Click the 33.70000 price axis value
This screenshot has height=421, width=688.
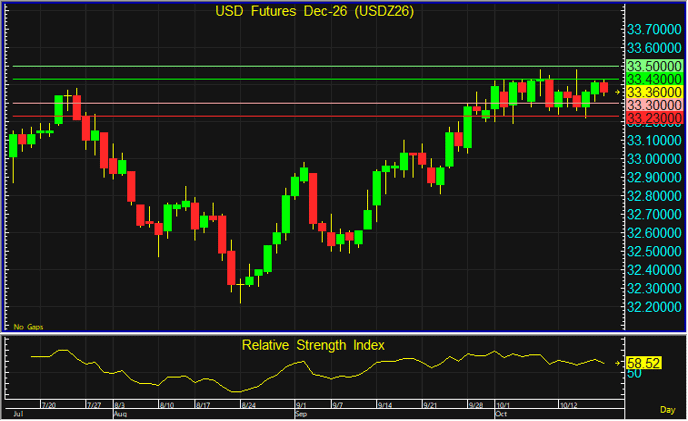654,29
